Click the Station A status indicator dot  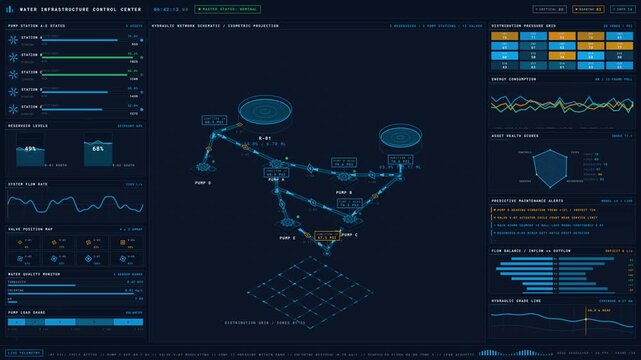142,40
